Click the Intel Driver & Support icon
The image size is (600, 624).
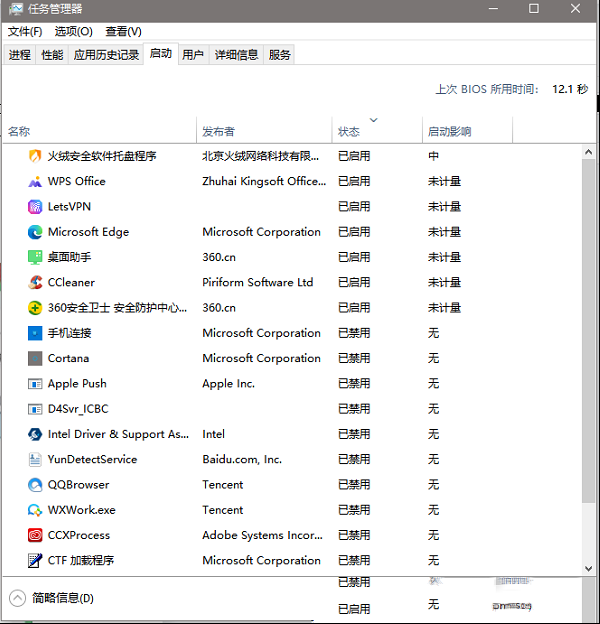tap(35, 434)
